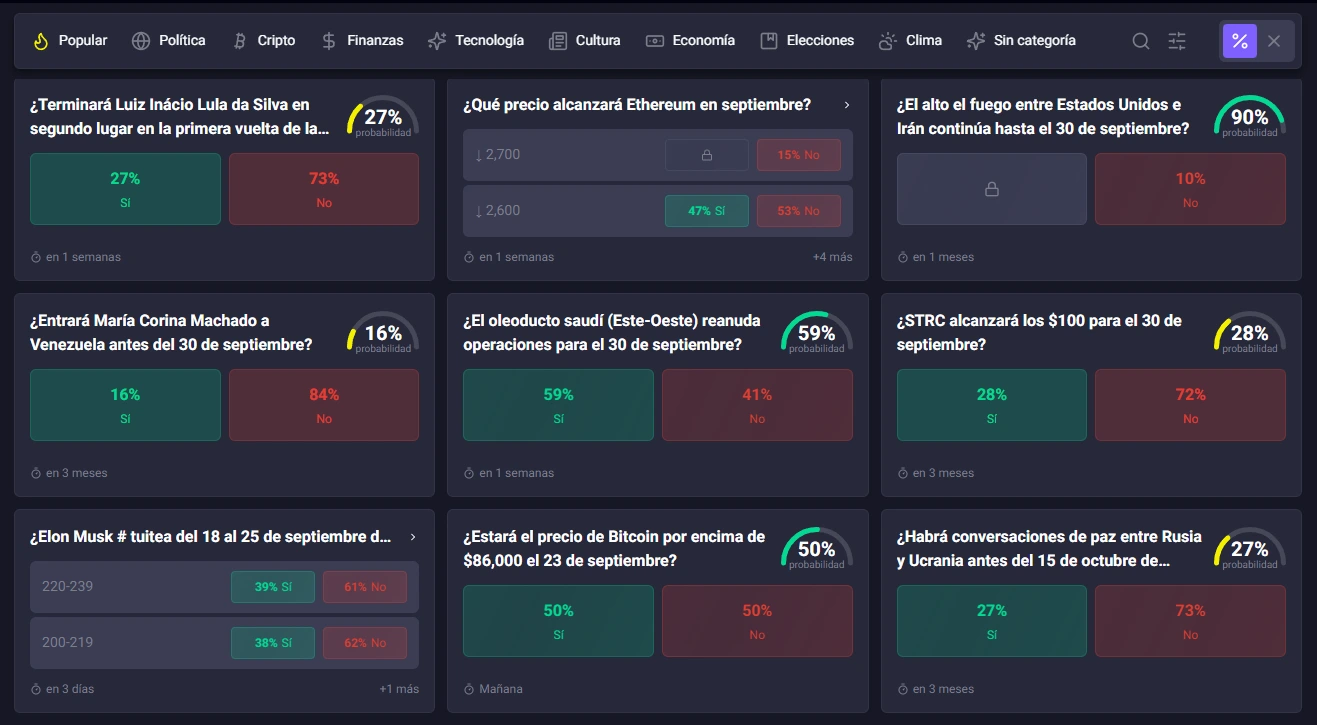Screen dimensions: 1317x725
Task: Select 27% Sí on Lula da Silva card
Action: (125, 189)
